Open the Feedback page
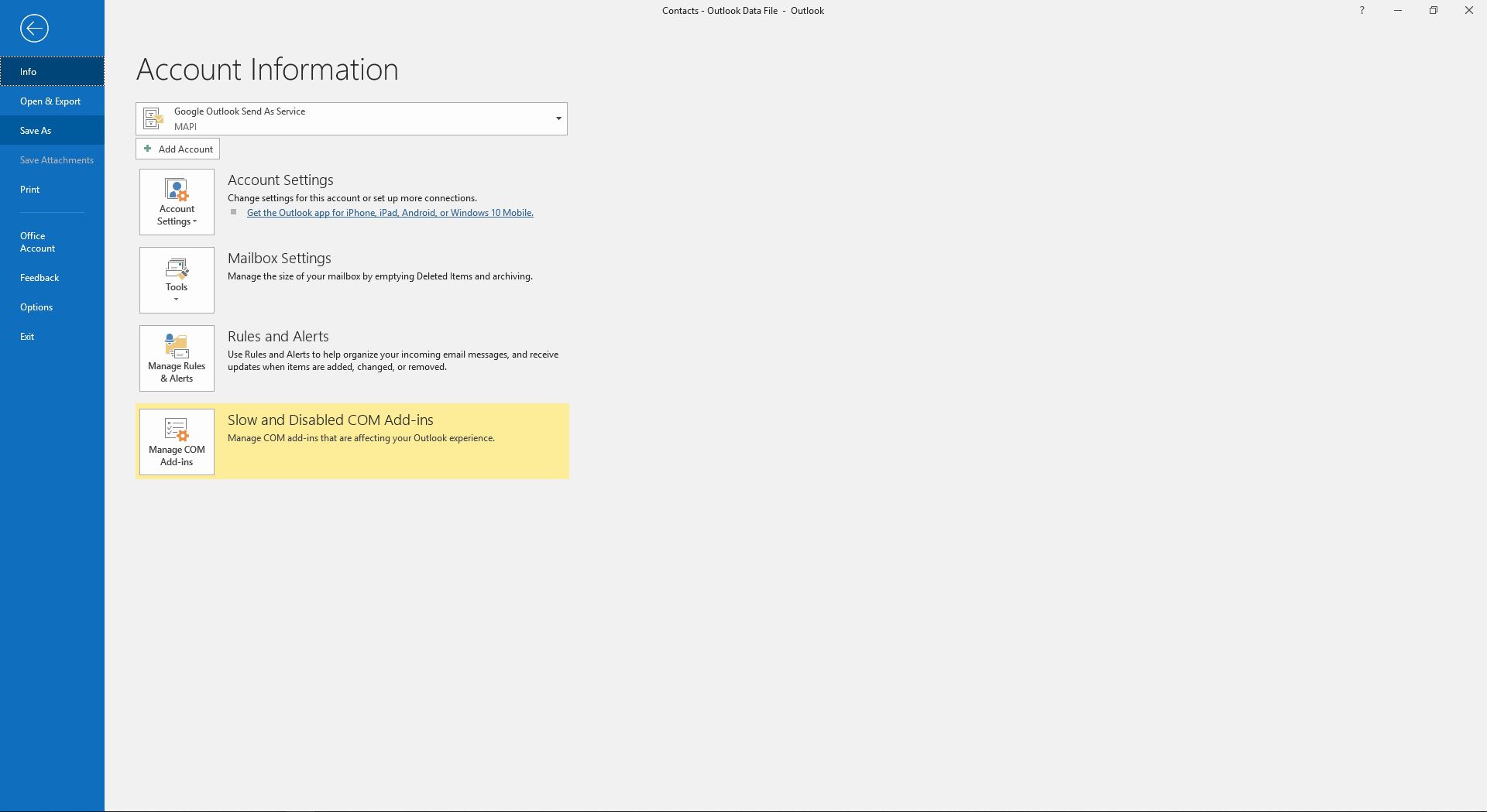The image size is (1487, 812). (52, 277)
